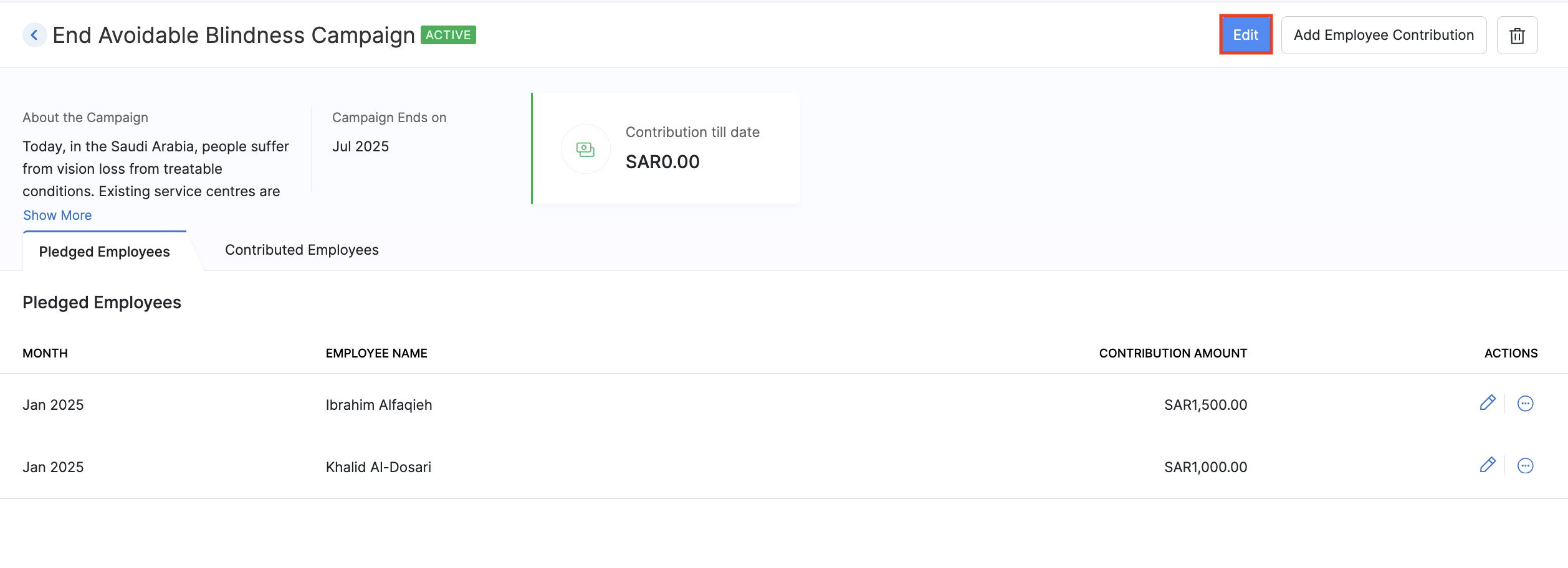Click the back arrow beside campaign title
Viewport: 1568px width, 568px height.
coord(34,35)
